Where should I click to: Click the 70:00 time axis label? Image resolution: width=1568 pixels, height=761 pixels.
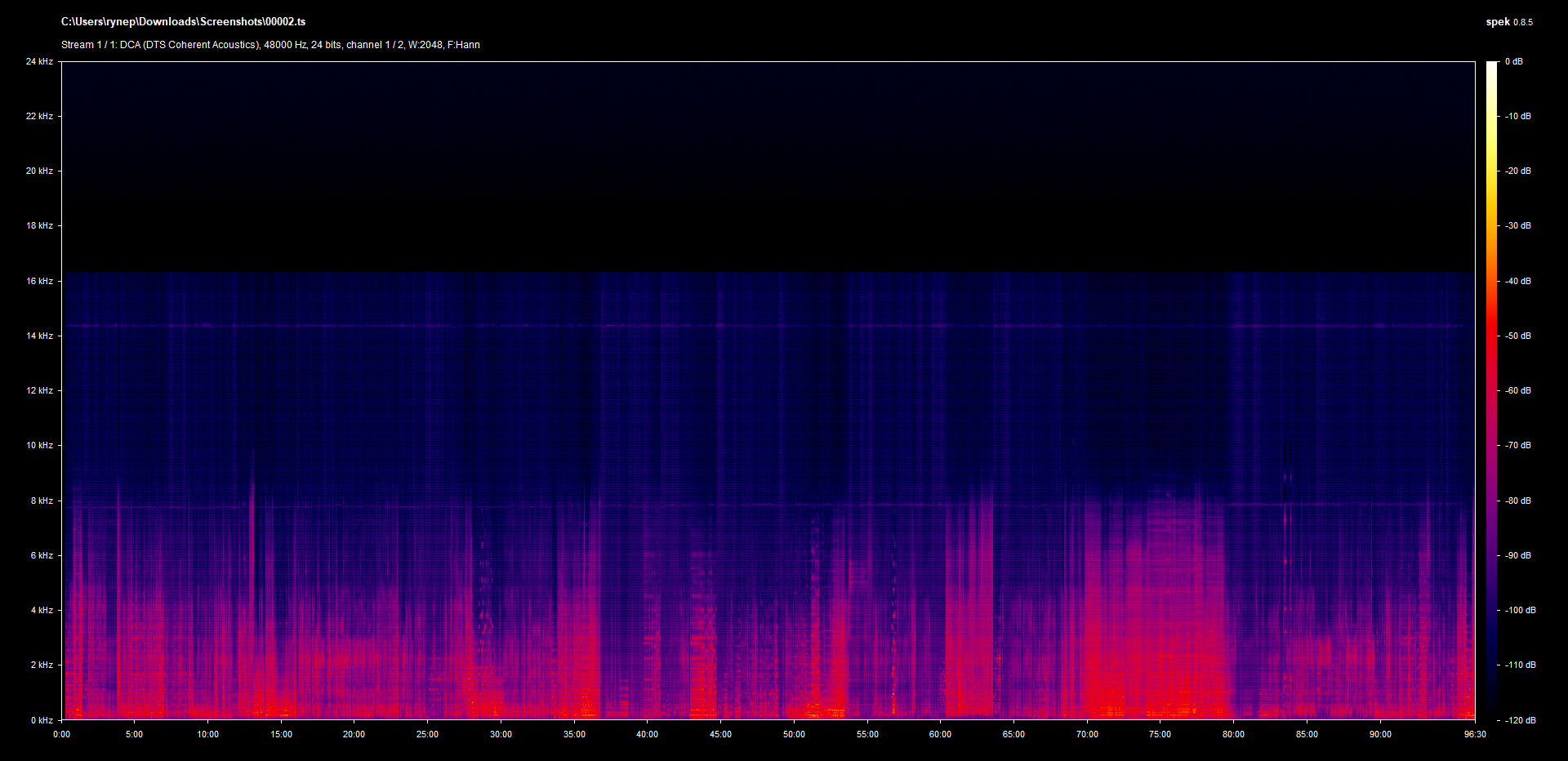pyautogui.click(x=1087, y=734)
